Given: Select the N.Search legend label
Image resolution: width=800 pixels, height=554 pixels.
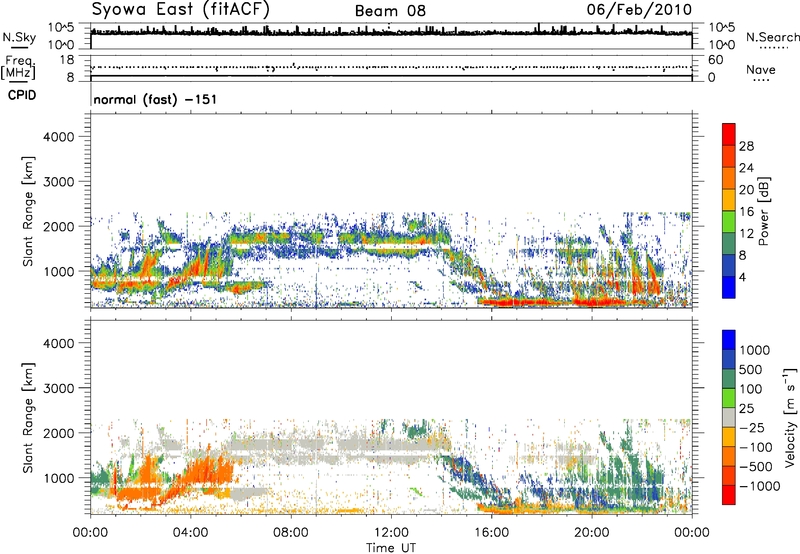Looking at the screenshot, I should 773,37.
